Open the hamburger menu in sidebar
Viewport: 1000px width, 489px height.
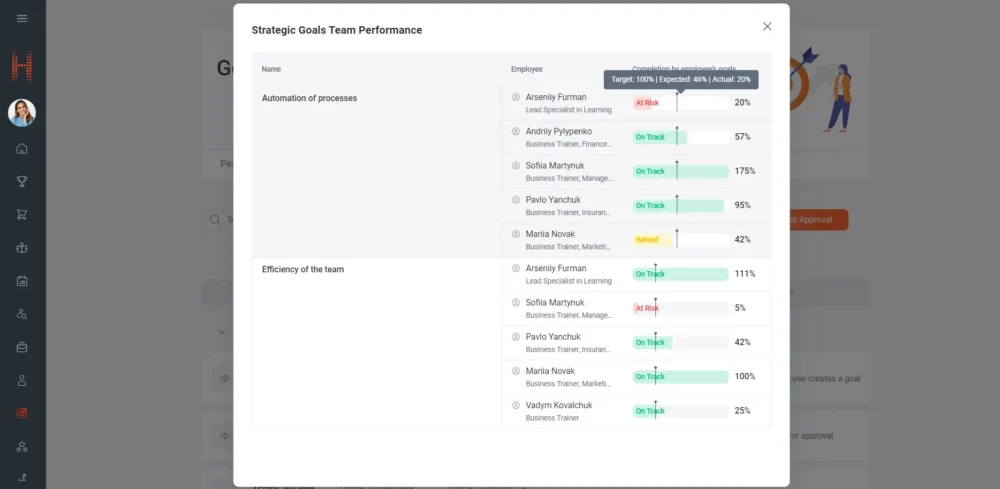[22, 19]
